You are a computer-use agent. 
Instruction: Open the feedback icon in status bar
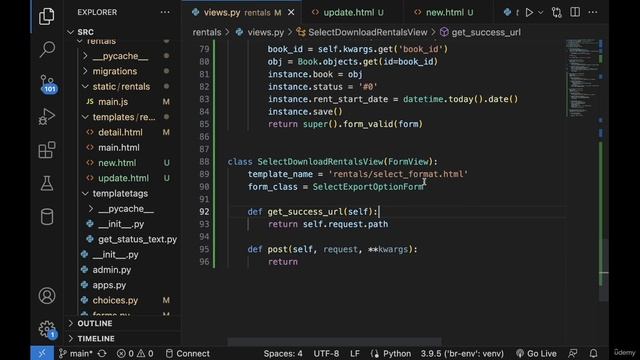tap(573, 353)
